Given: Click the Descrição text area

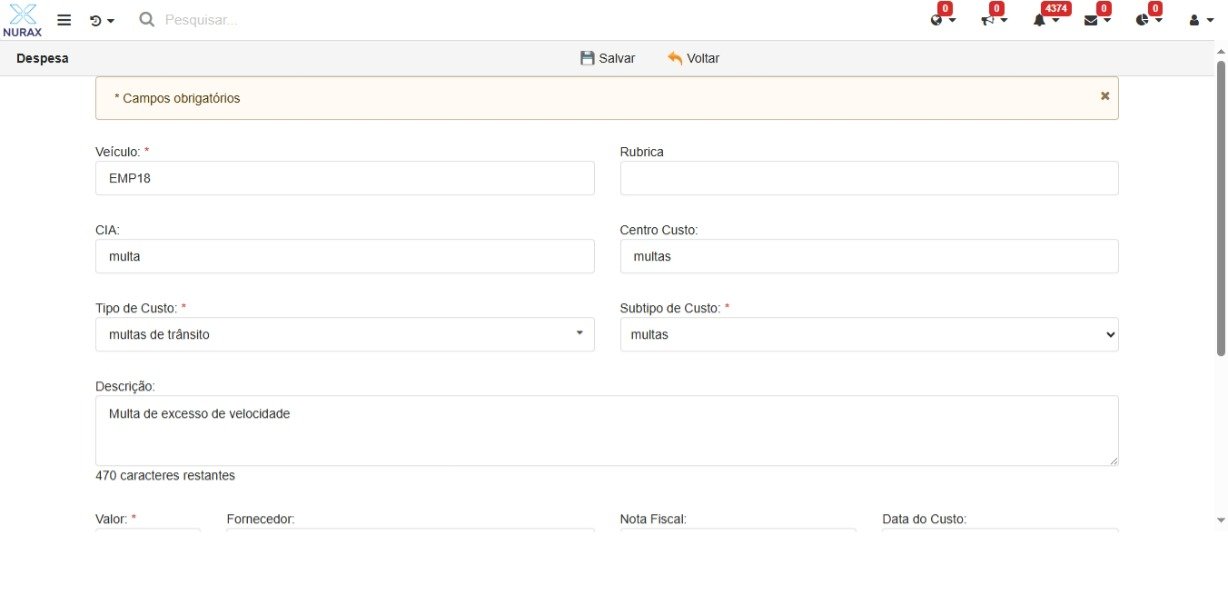Looking at the screenshot, I should point(606,430).
